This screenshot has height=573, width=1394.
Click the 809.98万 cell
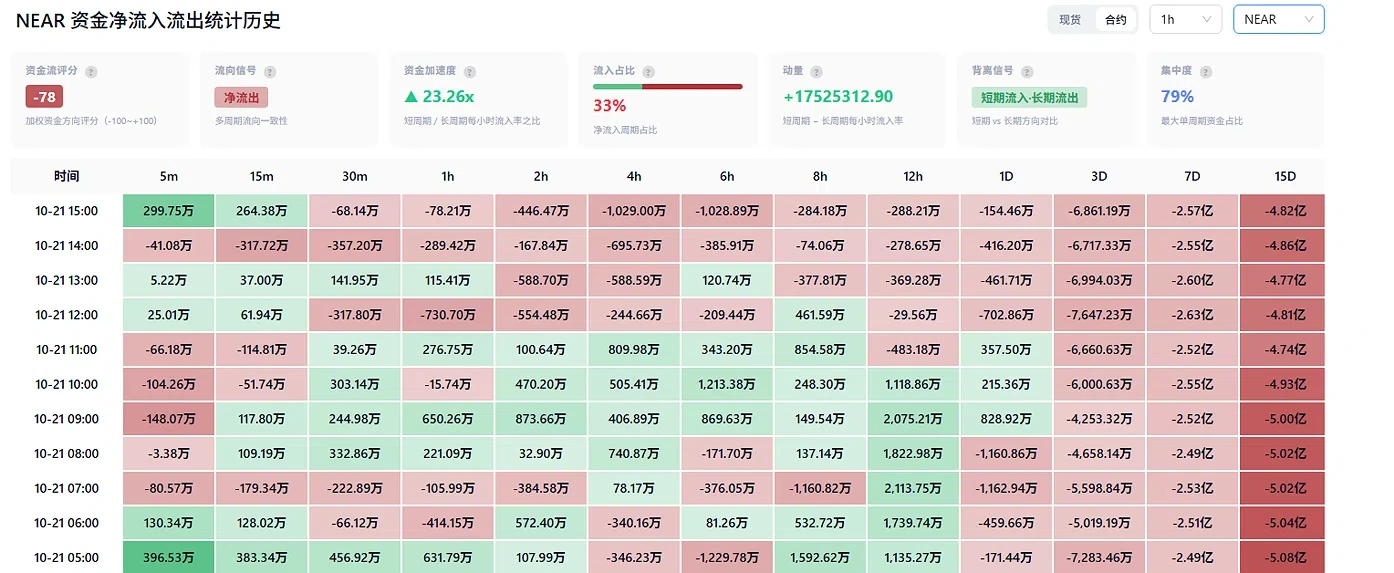click(633, 349)
